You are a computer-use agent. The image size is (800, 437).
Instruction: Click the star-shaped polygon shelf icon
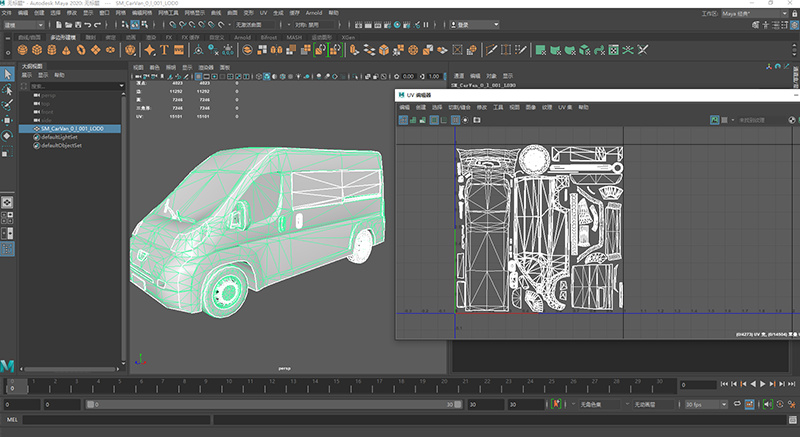pyautogui.click(x=150, y=49)
